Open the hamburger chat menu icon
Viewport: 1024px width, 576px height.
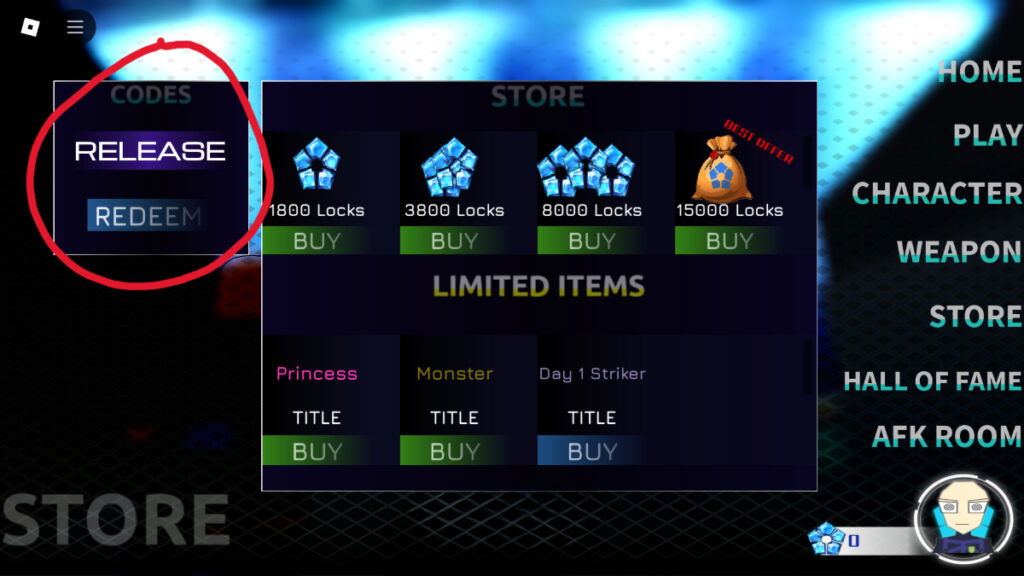(x=75, y=27)
